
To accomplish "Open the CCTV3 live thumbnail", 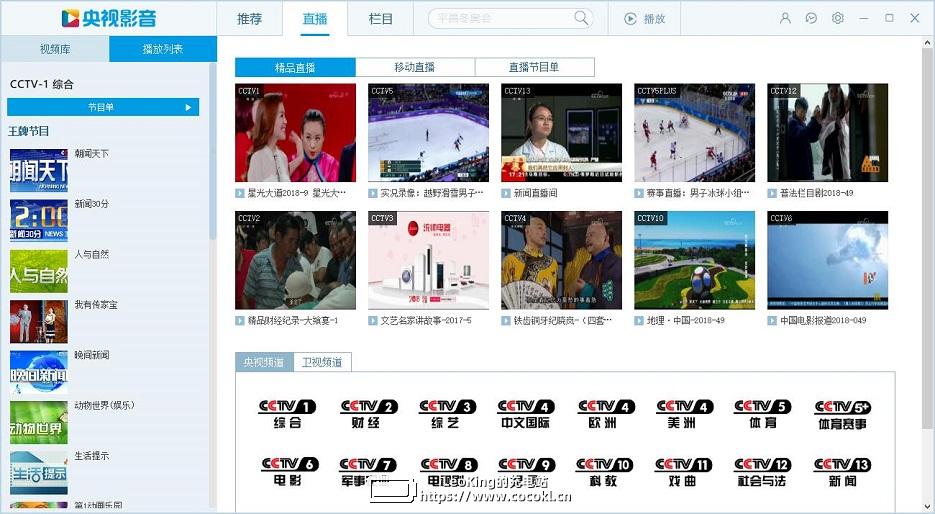I will pos(428,260).
